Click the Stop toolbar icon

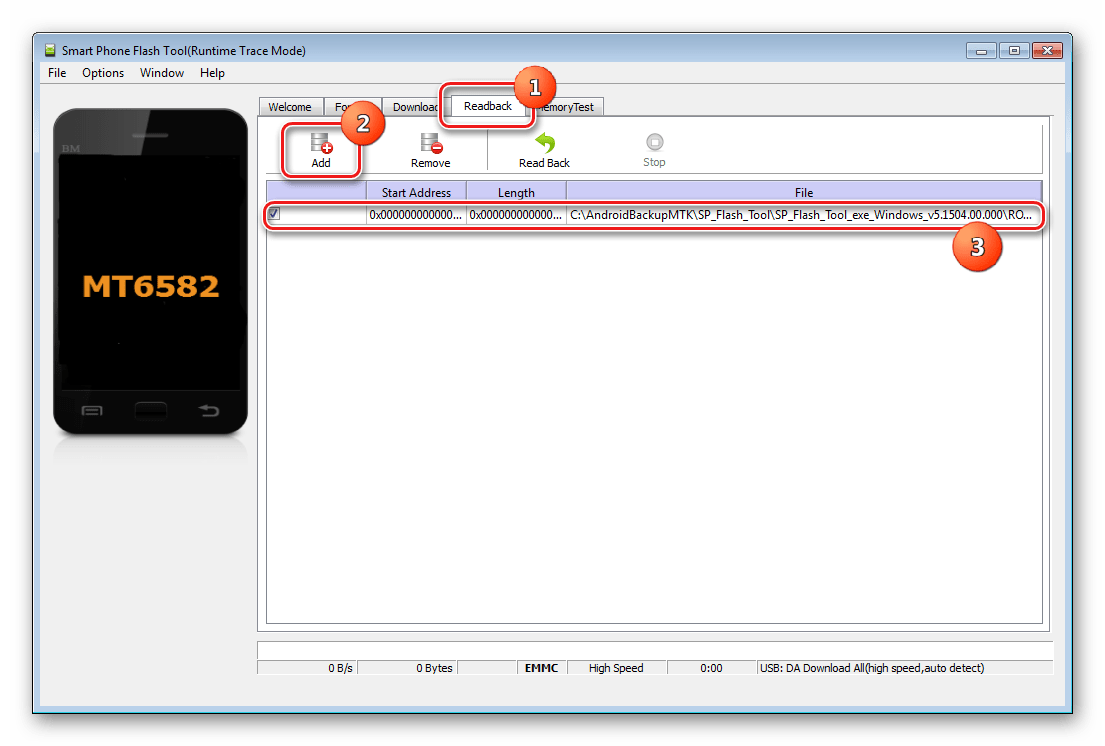click(x=654, y=142)
